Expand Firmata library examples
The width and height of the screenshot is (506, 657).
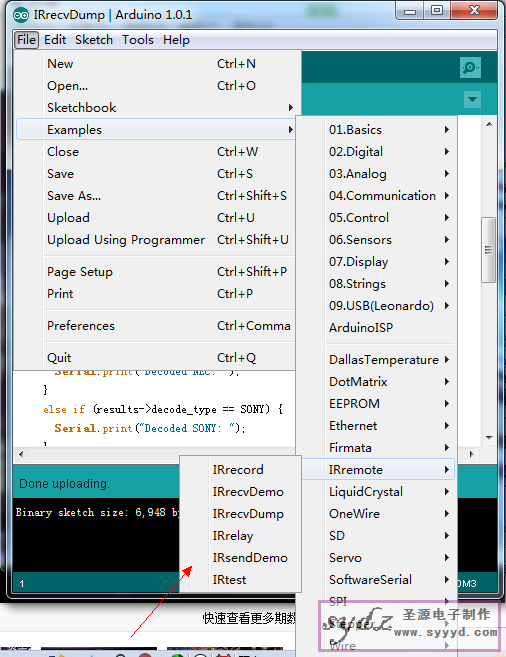(x=377, y=448)
